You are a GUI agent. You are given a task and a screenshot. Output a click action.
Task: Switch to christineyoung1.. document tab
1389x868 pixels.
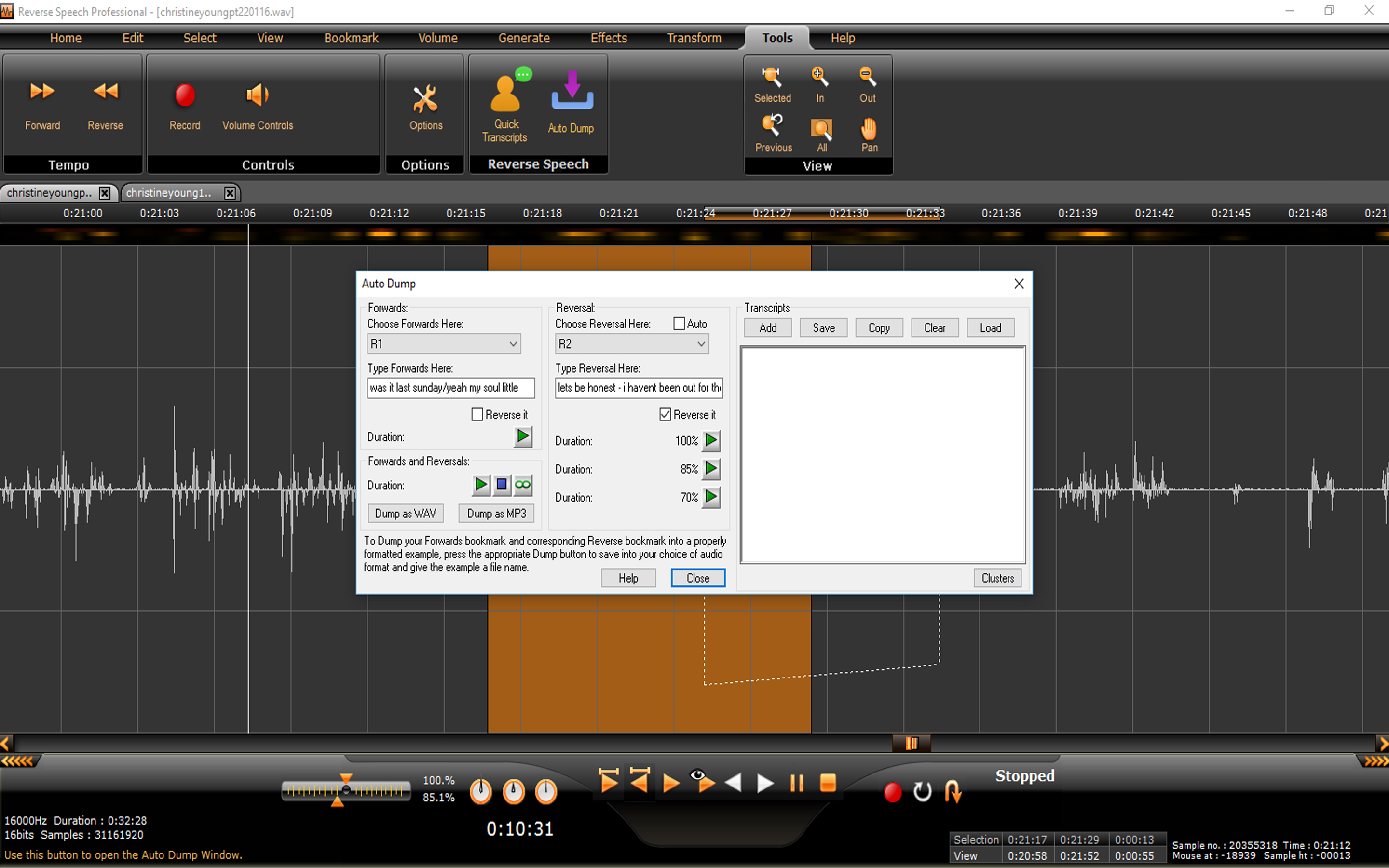pos(169,193)
